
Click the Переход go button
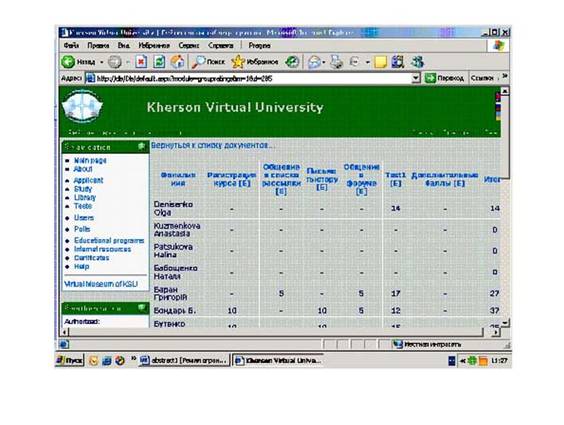coord(445,78)
